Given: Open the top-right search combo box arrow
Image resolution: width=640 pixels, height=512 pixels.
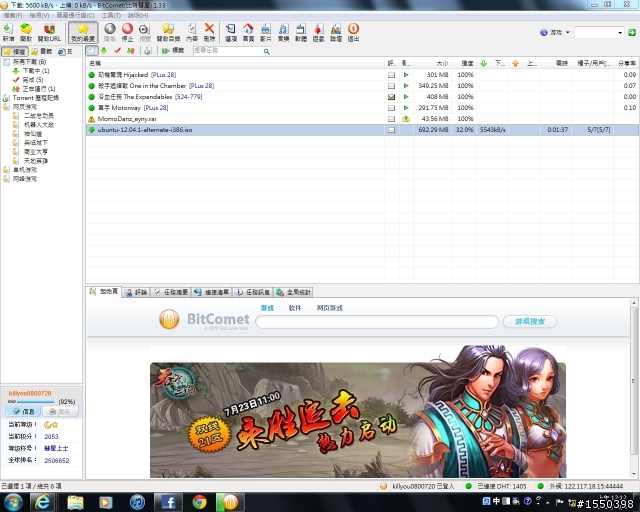Looking at the screenshot, I should [620, 32].
